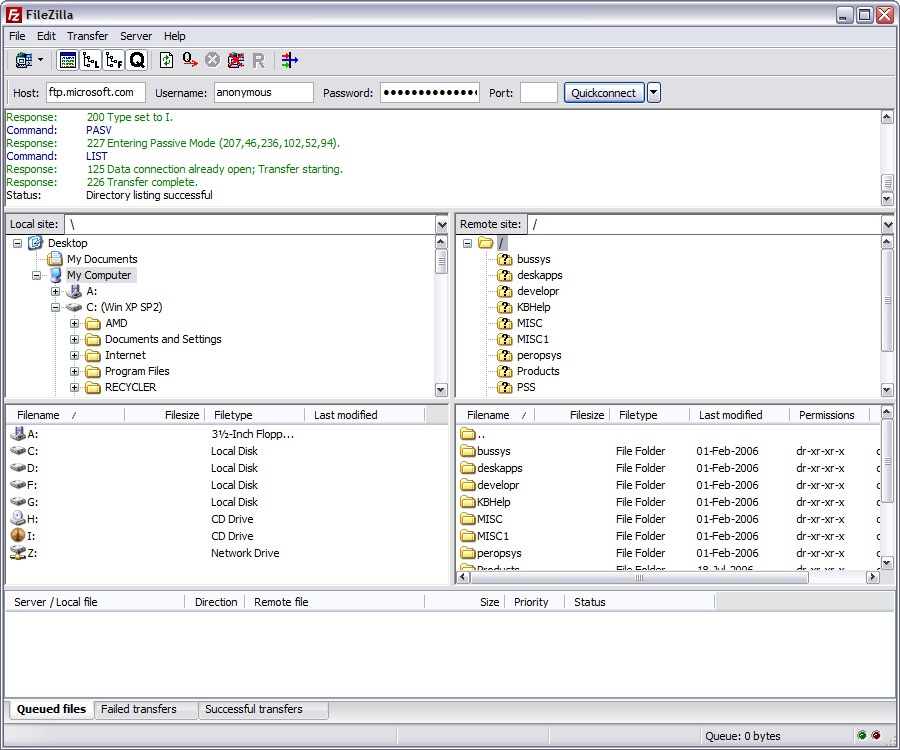This screenshot has width=900, height=750.
Task: Sort local list by Last modified header
Action: (x=364, y=415)
